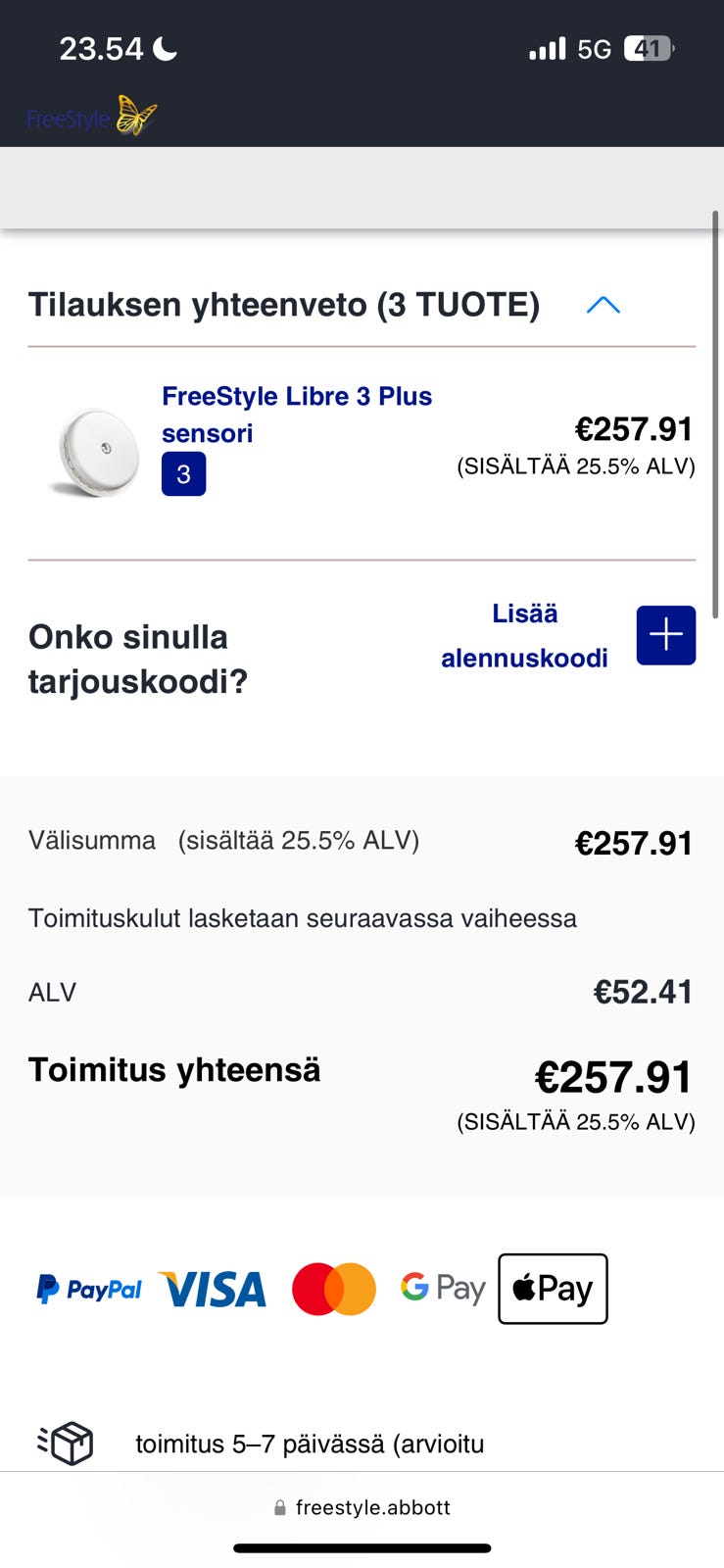Click the delivery package icon
Screen dimensions: 724x1568
pos(66,1443)
